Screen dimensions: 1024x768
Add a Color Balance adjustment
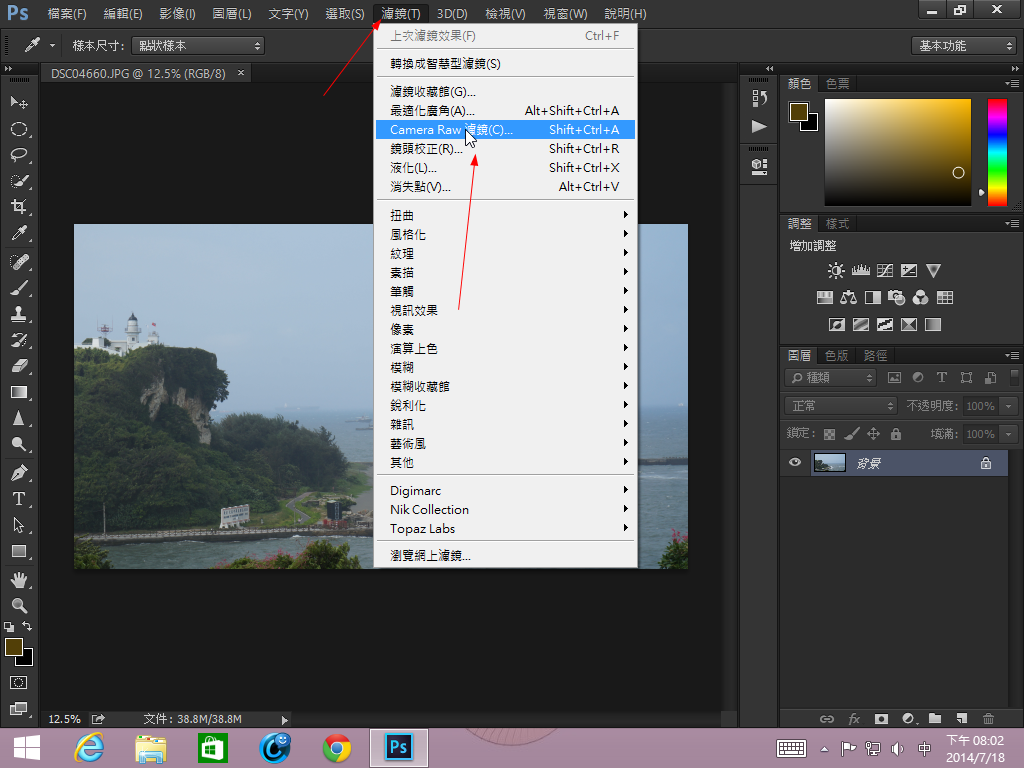point(848,298)
